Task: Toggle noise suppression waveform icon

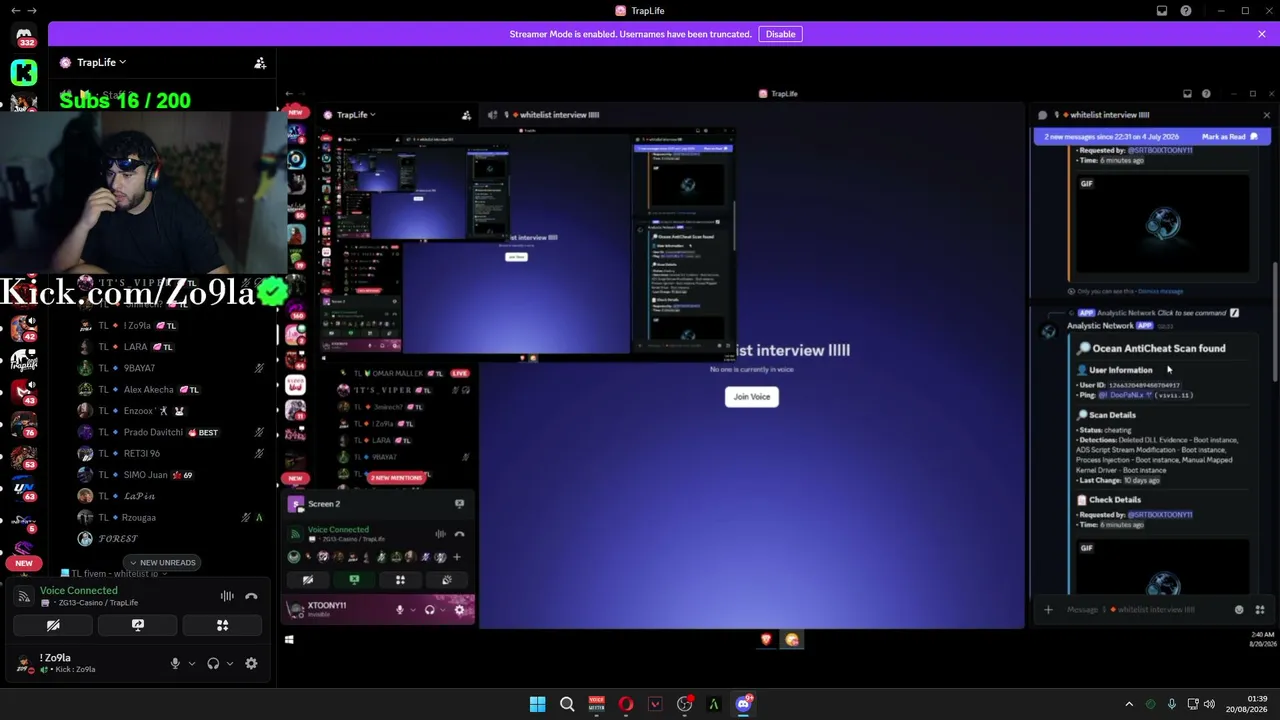Action: pos(227,596)
